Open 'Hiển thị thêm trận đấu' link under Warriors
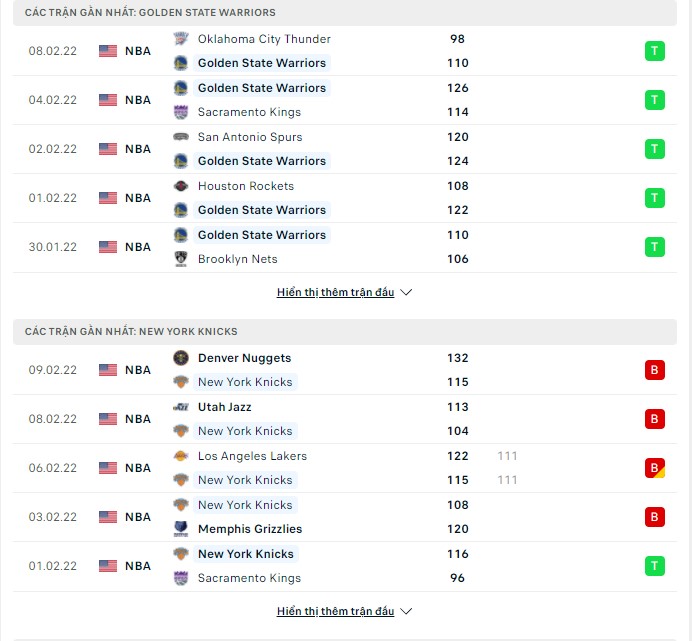The width and height of the screenshot is (692, 641). (x=335, y=293)
